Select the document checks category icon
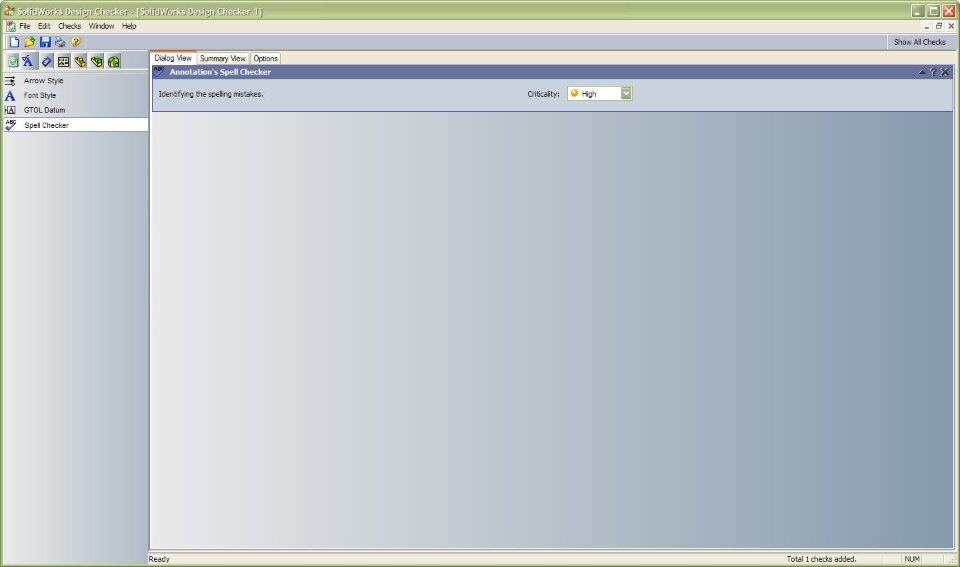Screen dimensions: 960x567 coord(13,61)
